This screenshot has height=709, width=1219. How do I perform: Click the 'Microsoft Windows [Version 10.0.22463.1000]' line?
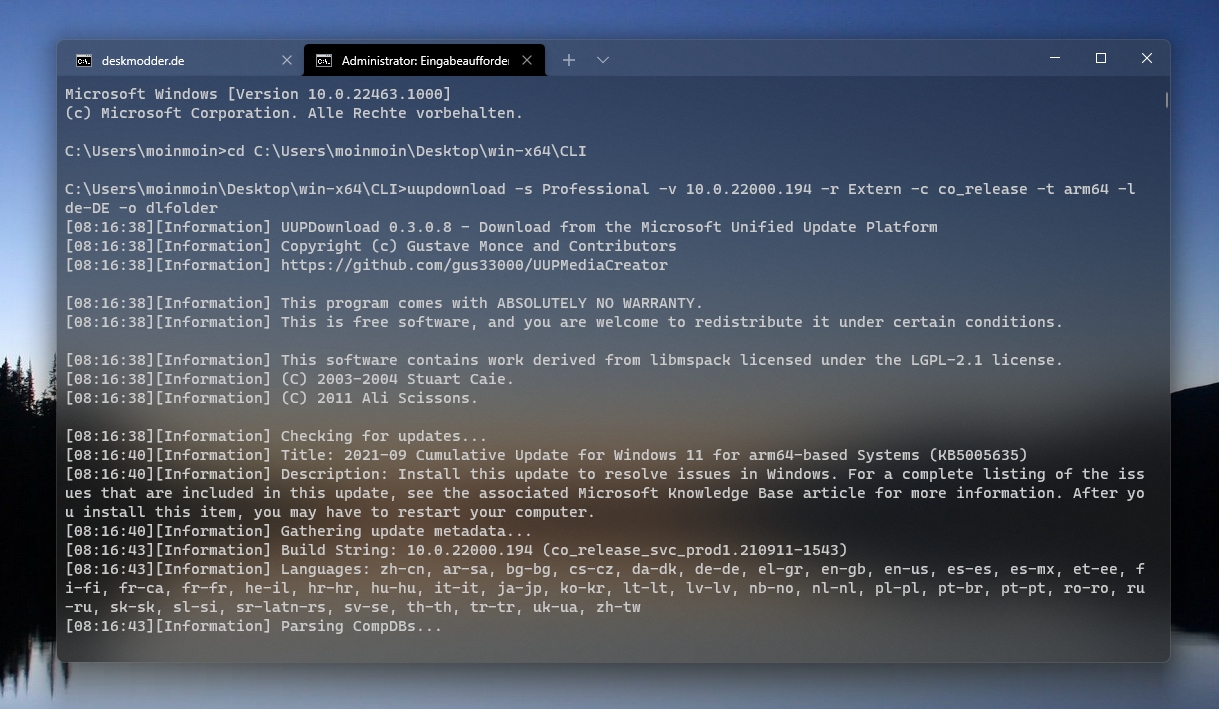click(258, 94)
